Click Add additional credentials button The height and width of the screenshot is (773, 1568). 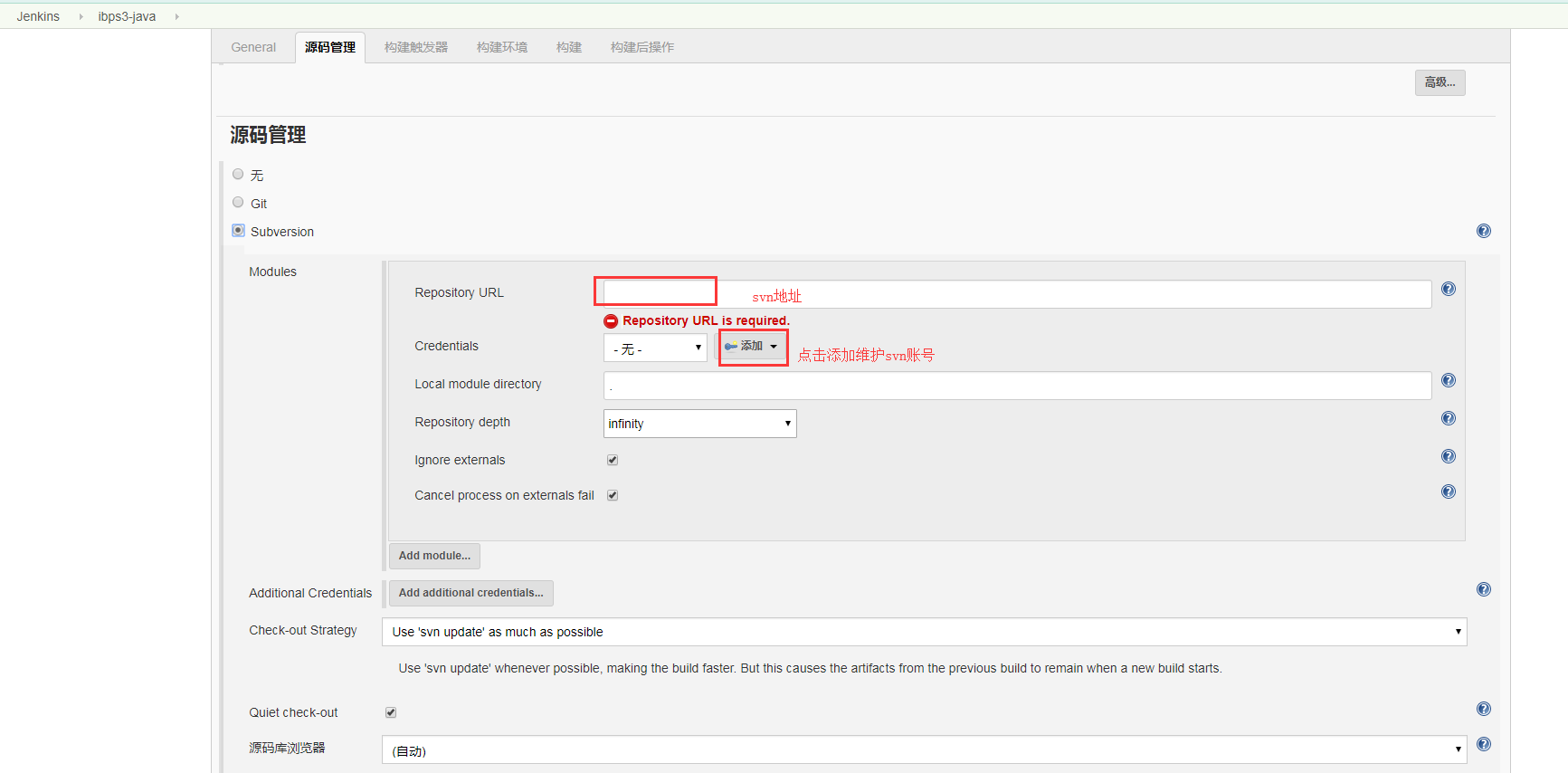pos(470,593)
